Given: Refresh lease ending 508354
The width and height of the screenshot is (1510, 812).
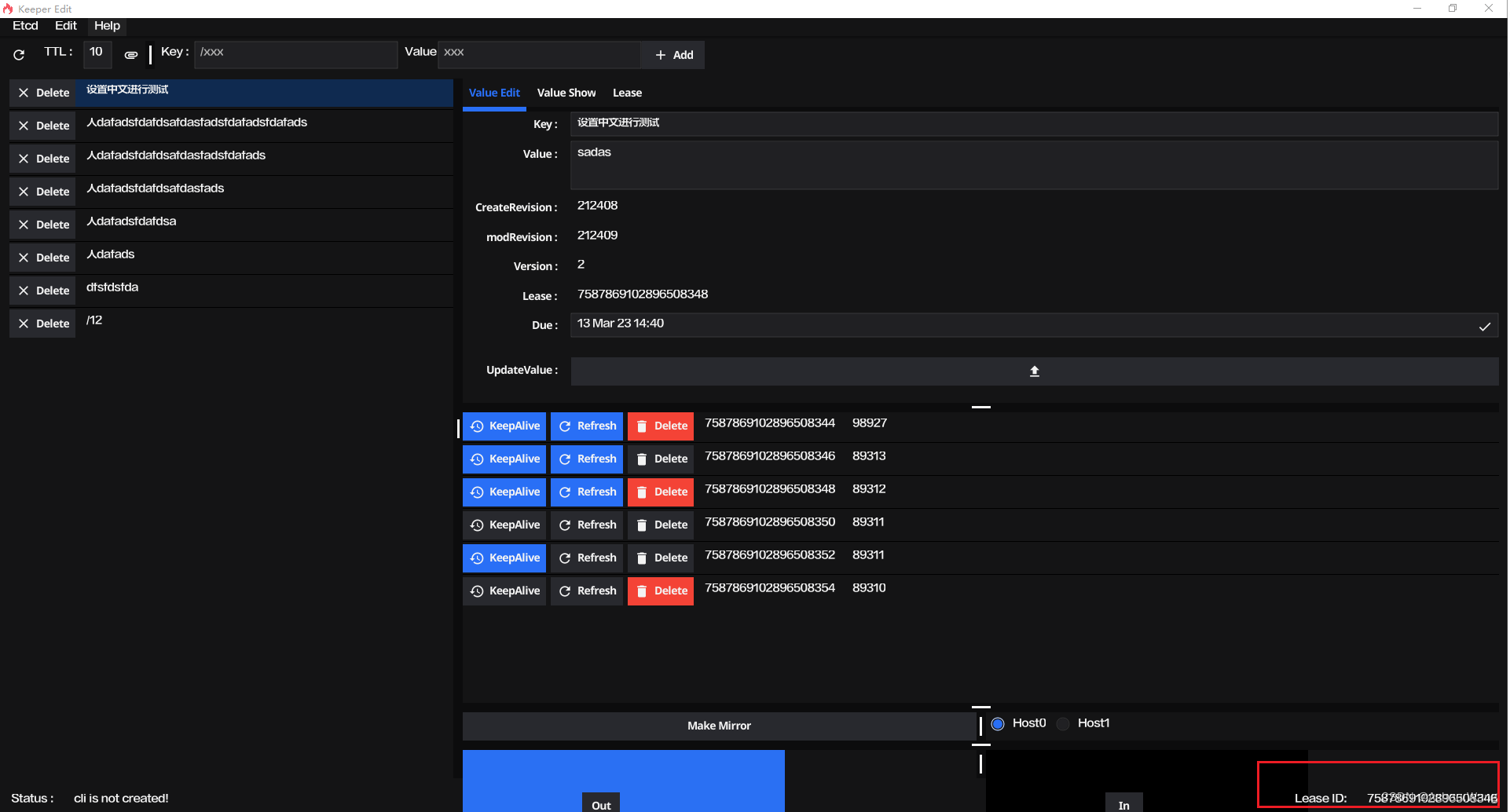Looking at the screenshot, I should (587, 591).
